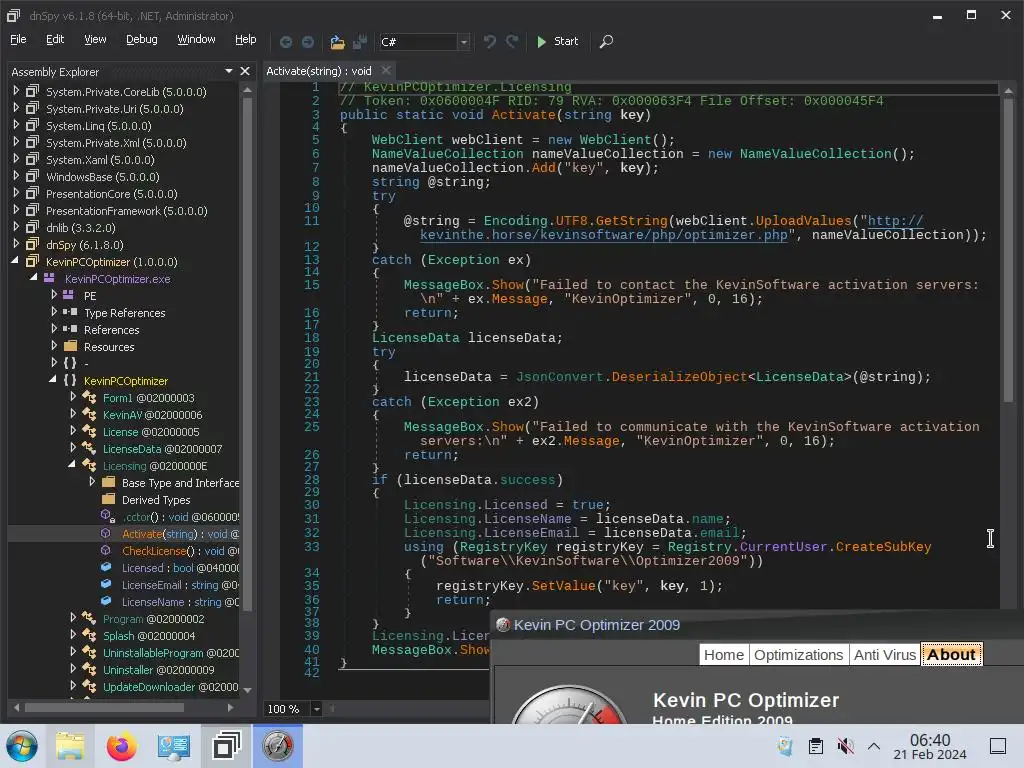Open File Explorer from the taskbar

pyautogui.click(x=70, y=746)
